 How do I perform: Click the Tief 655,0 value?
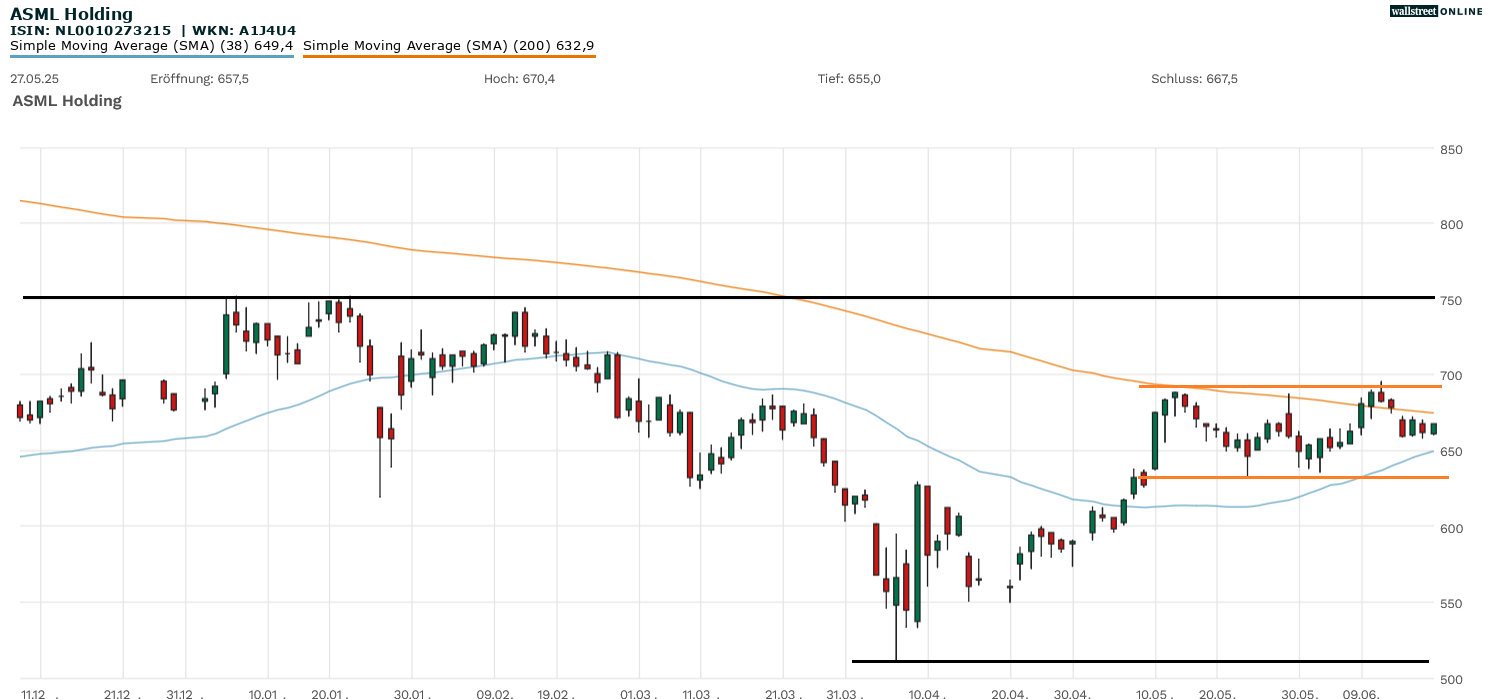849,79
